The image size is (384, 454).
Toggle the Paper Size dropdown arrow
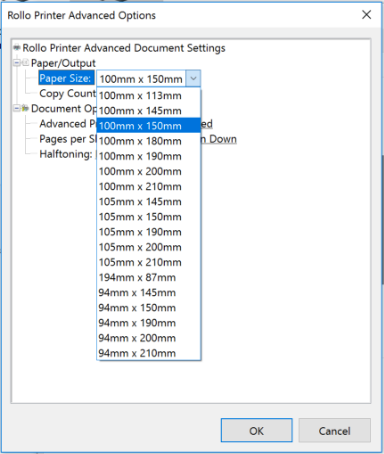tap(193, 79)
